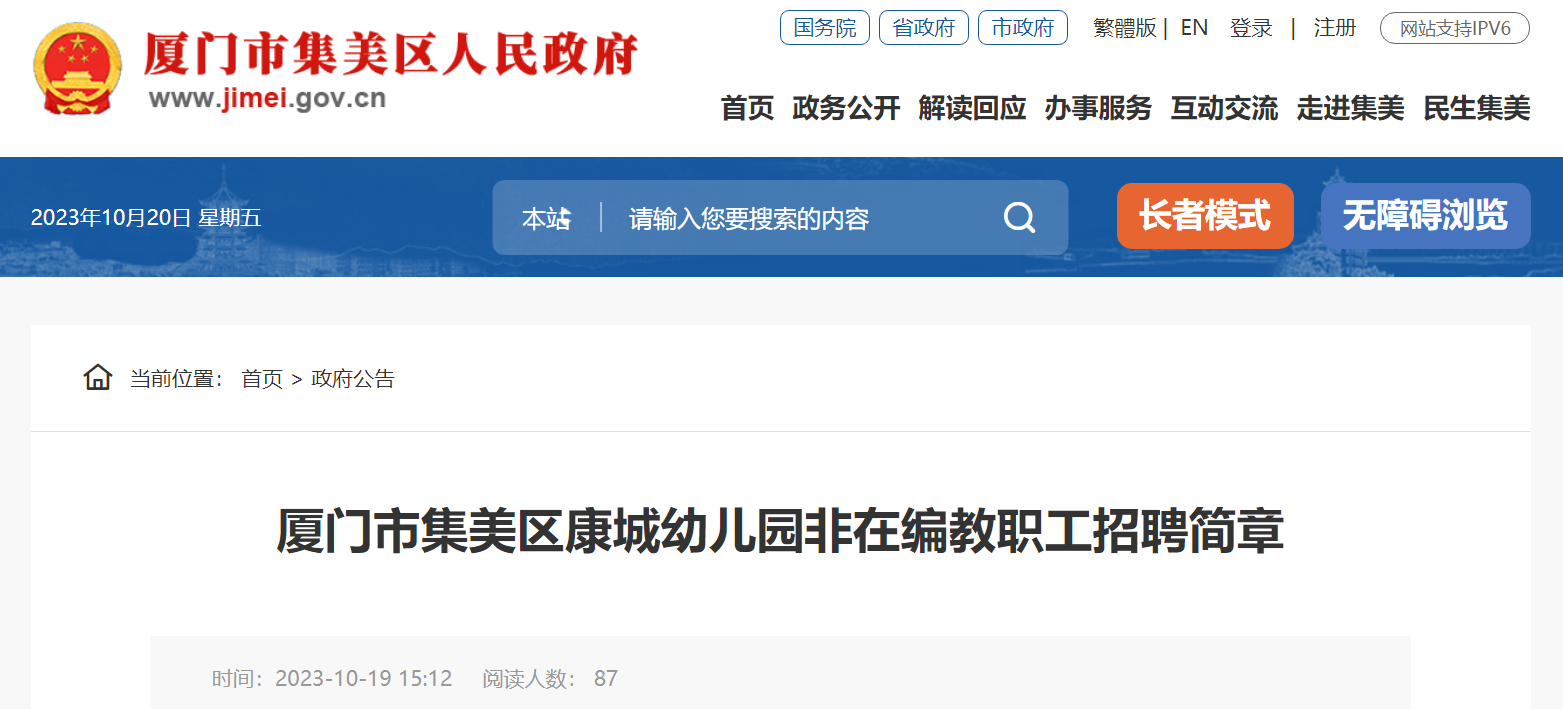Open the 市政府 link

click(1023, 28)
